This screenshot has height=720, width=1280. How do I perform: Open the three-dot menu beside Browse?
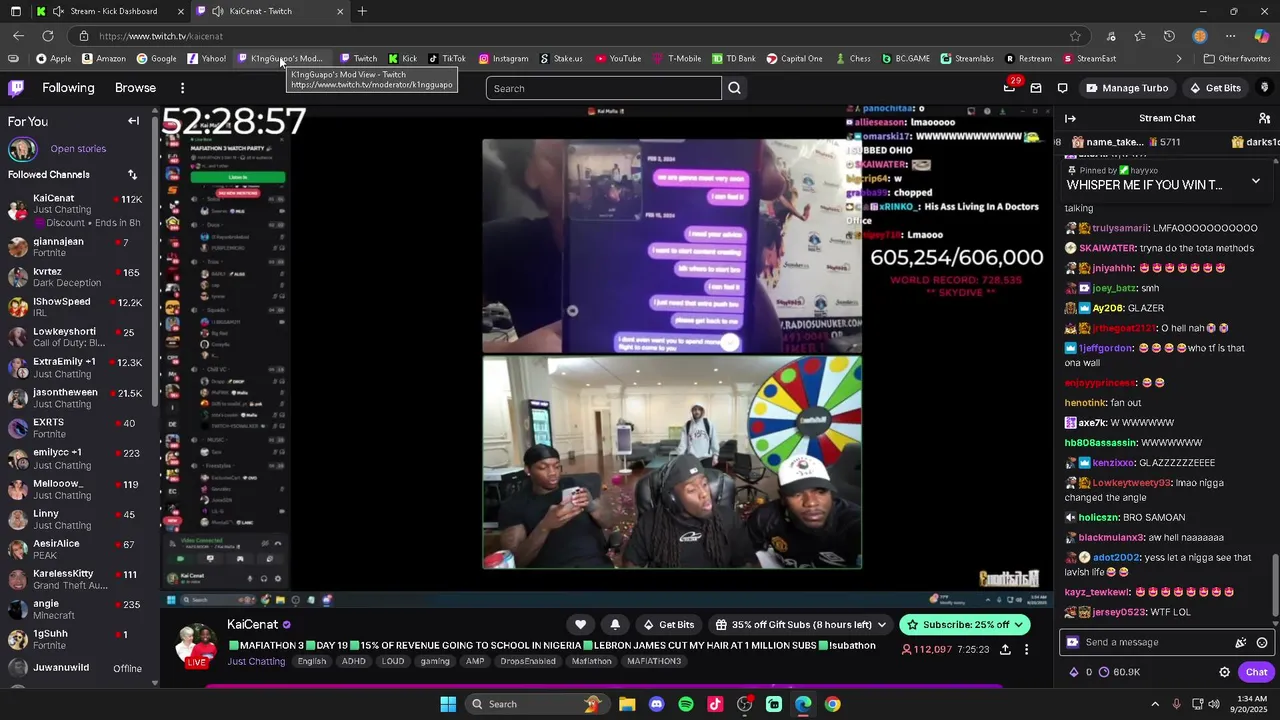(x=182, y=88)
